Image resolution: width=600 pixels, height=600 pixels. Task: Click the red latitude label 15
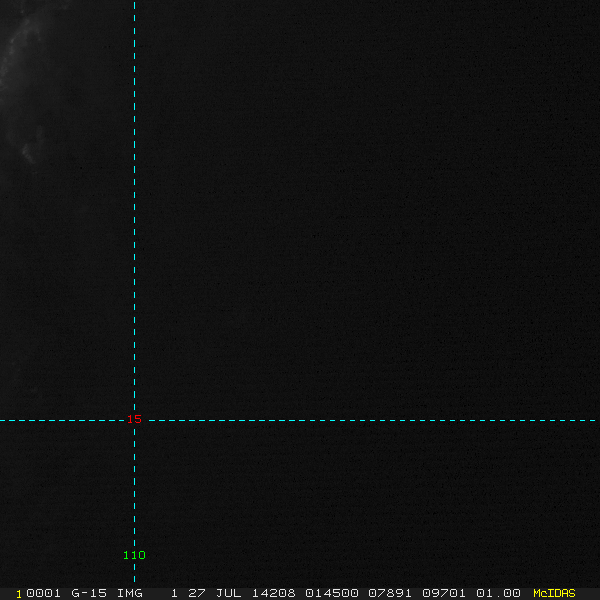[x=134, y=420]
